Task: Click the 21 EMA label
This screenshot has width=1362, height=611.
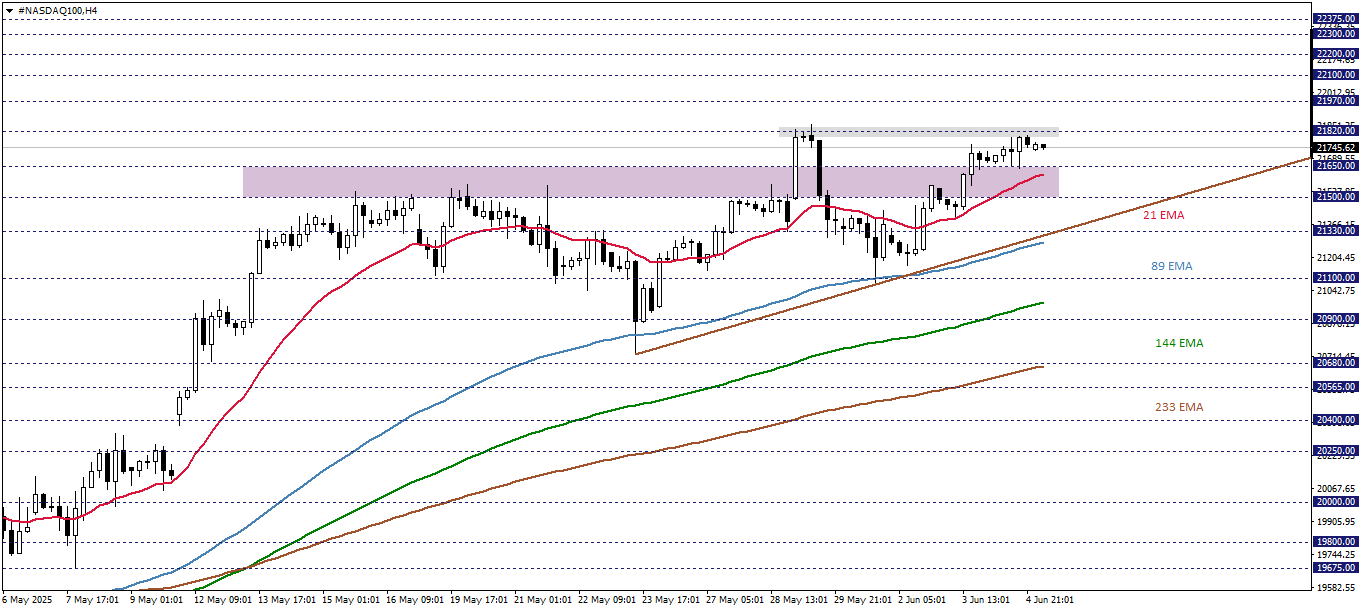Action: click(x=1163, y=215)
